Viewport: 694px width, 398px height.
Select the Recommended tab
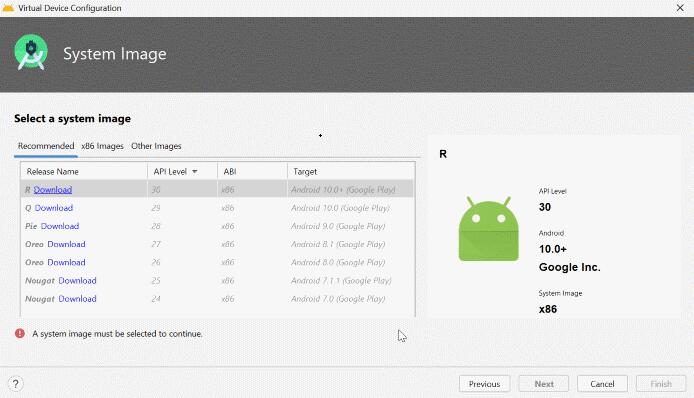coord(46,146)
